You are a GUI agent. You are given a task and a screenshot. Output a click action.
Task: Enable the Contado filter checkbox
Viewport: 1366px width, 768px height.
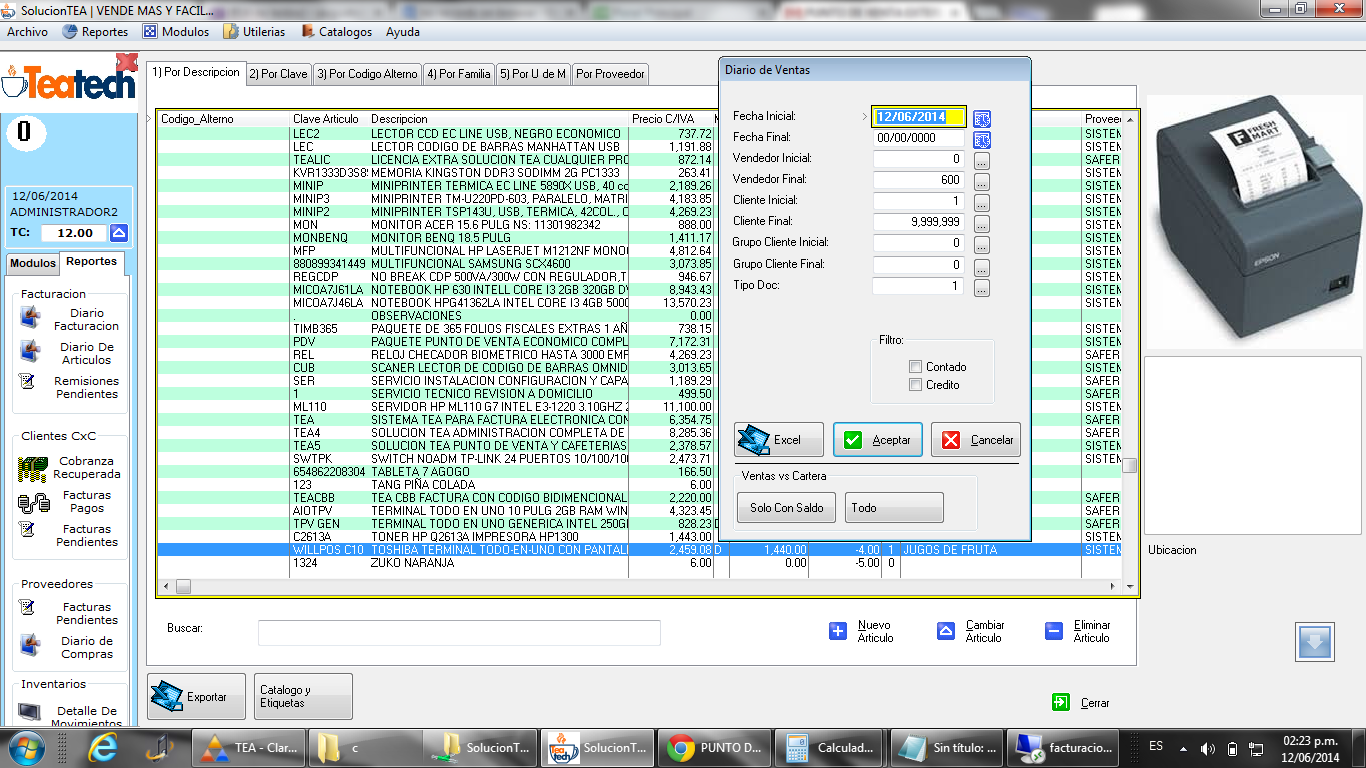point(915,366)
